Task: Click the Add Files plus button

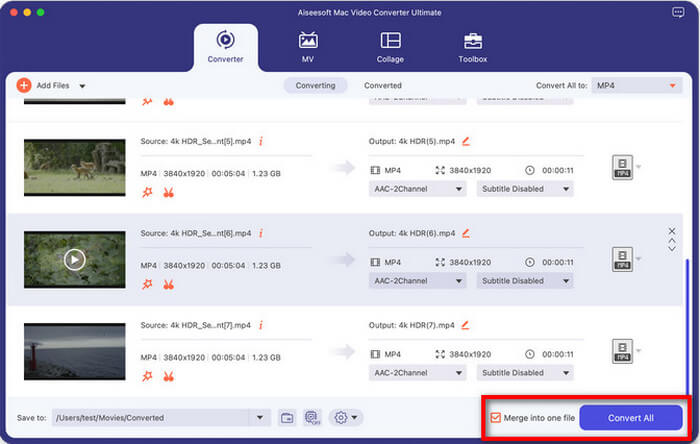Action: click(24, 85)
